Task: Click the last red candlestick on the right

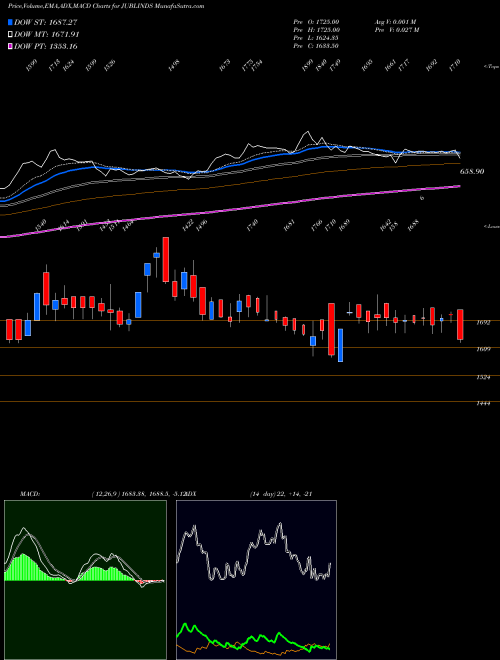Action: (460, 325)
